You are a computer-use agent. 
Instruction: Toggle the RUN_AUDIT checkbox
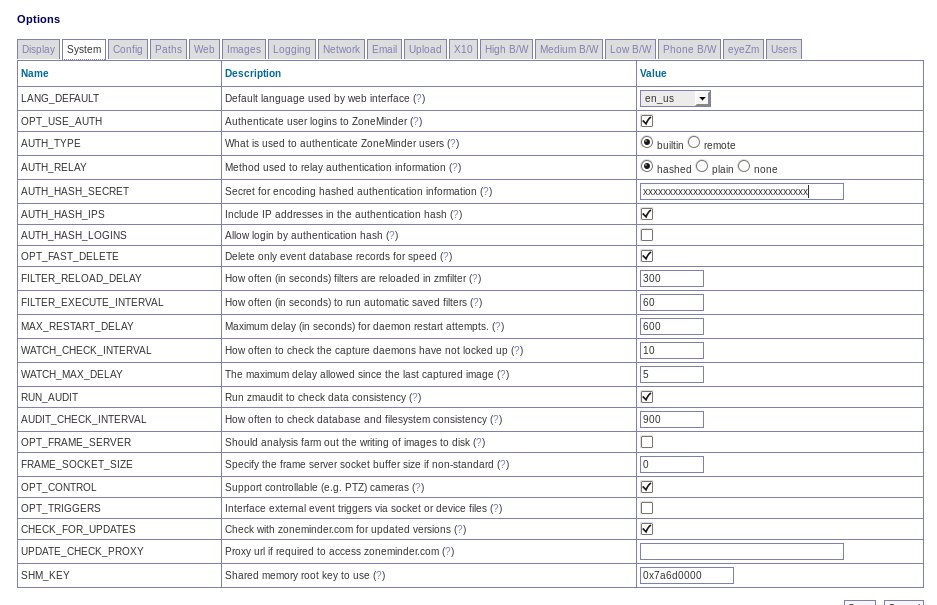coord(647,397)
